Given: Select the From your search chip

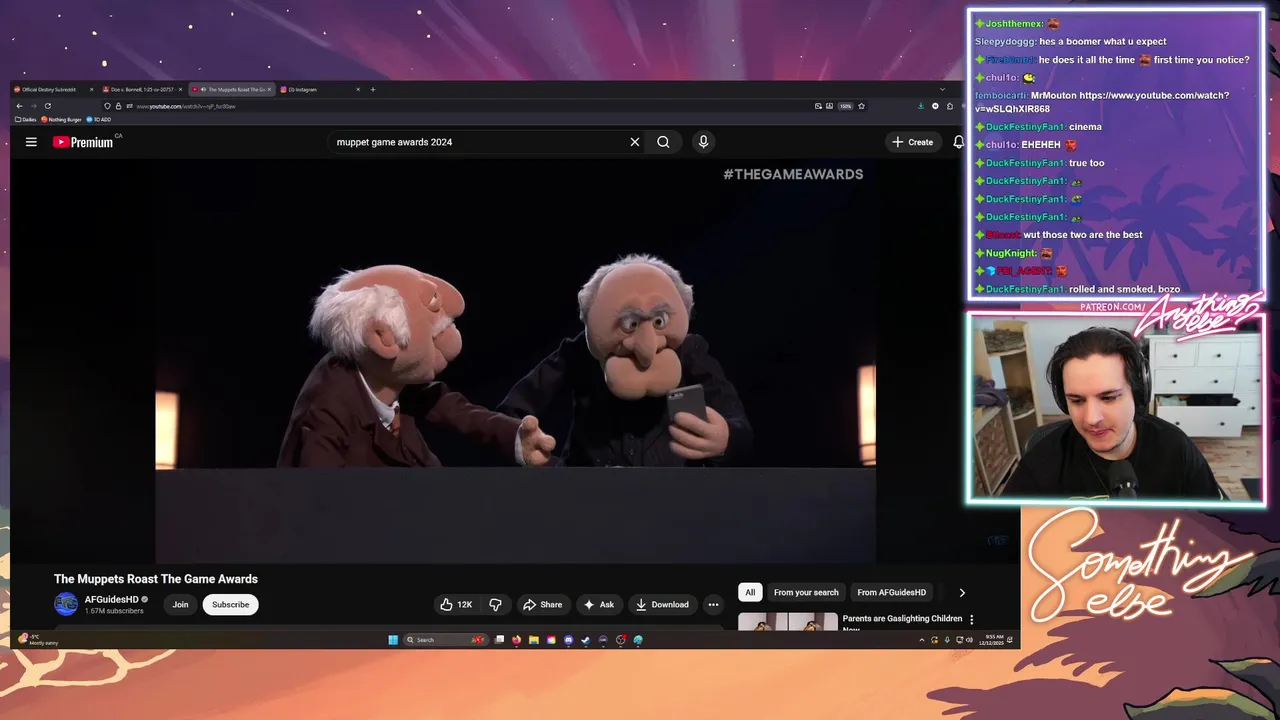Looking at the screenshot, I should pos(806,592).
